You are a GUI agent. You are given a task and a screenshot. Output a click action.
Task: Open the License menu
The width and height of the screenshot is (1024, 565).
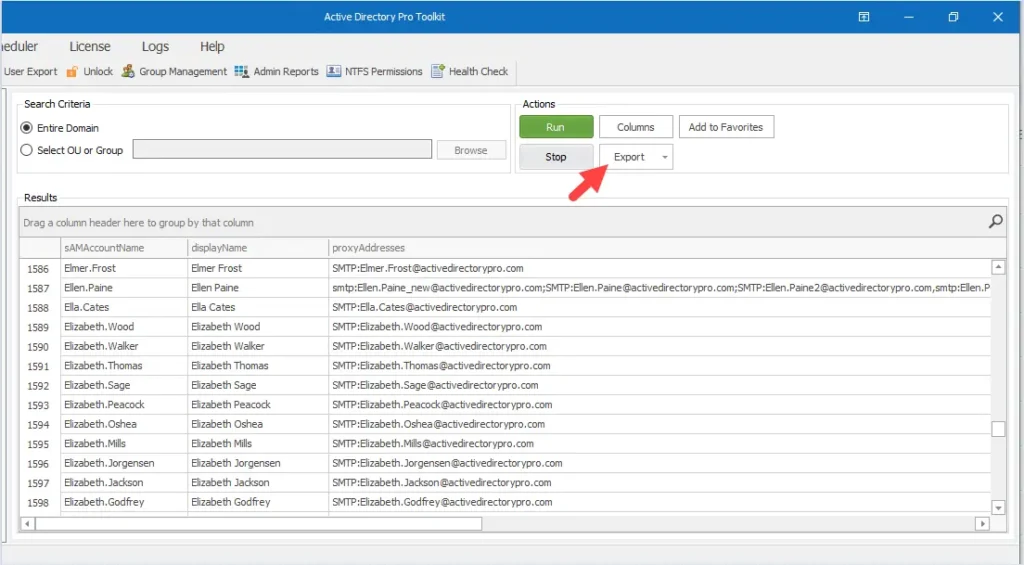pyautogui.click(x=89, y=46)
